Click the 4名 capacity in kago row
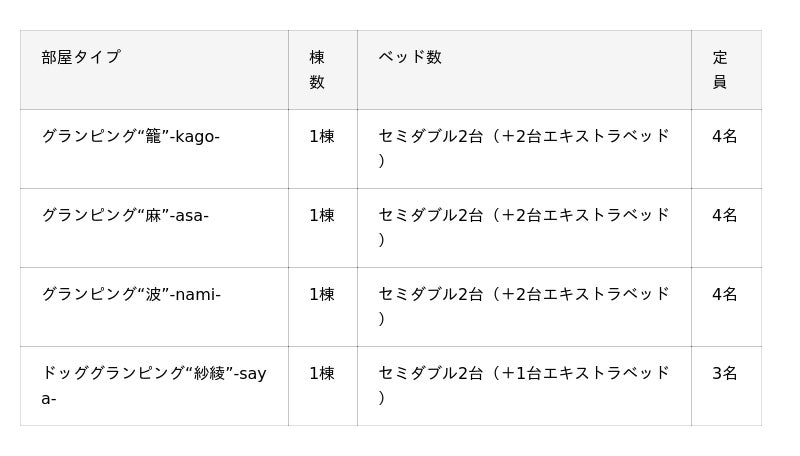The image size is (800, 456). (725, 136)
